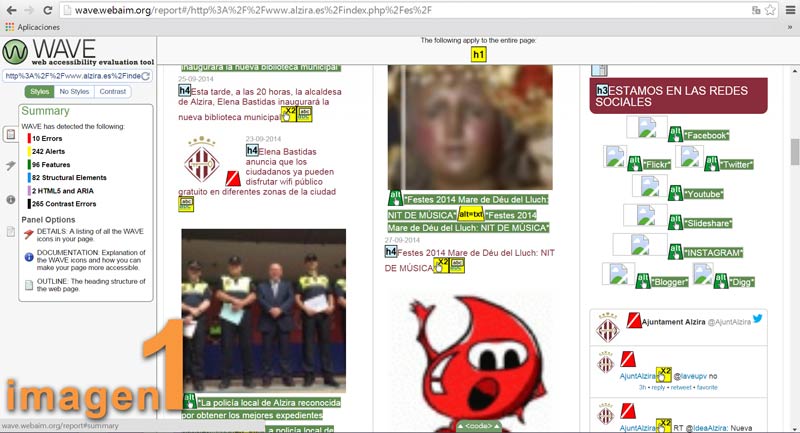Click the page vertical scrollbar thumb
The width and height of the screenshot is (800, 433).
pyautogui.click(x=794, y=152)
